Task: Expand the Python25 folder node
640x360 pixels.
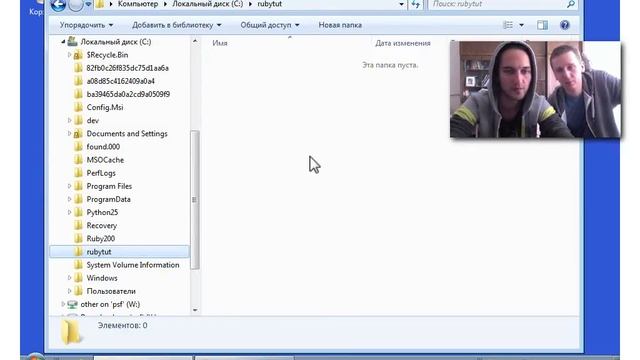Action: coord(69,212)
